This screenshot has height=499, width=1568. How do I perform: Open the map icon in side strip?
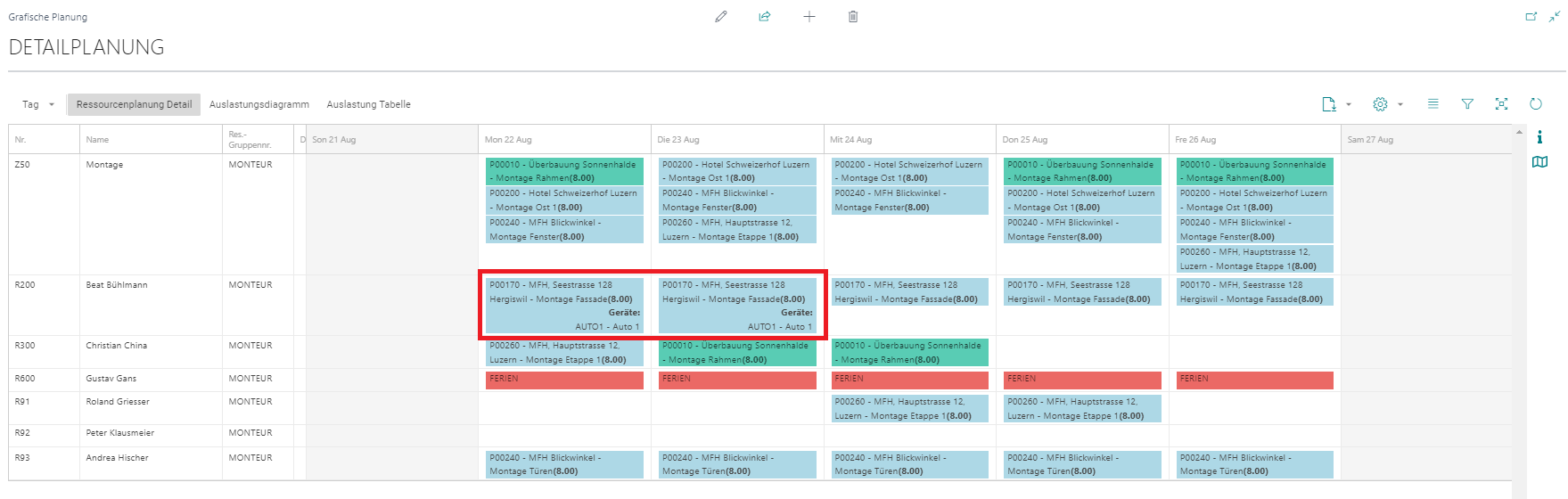coord(1539,162)
